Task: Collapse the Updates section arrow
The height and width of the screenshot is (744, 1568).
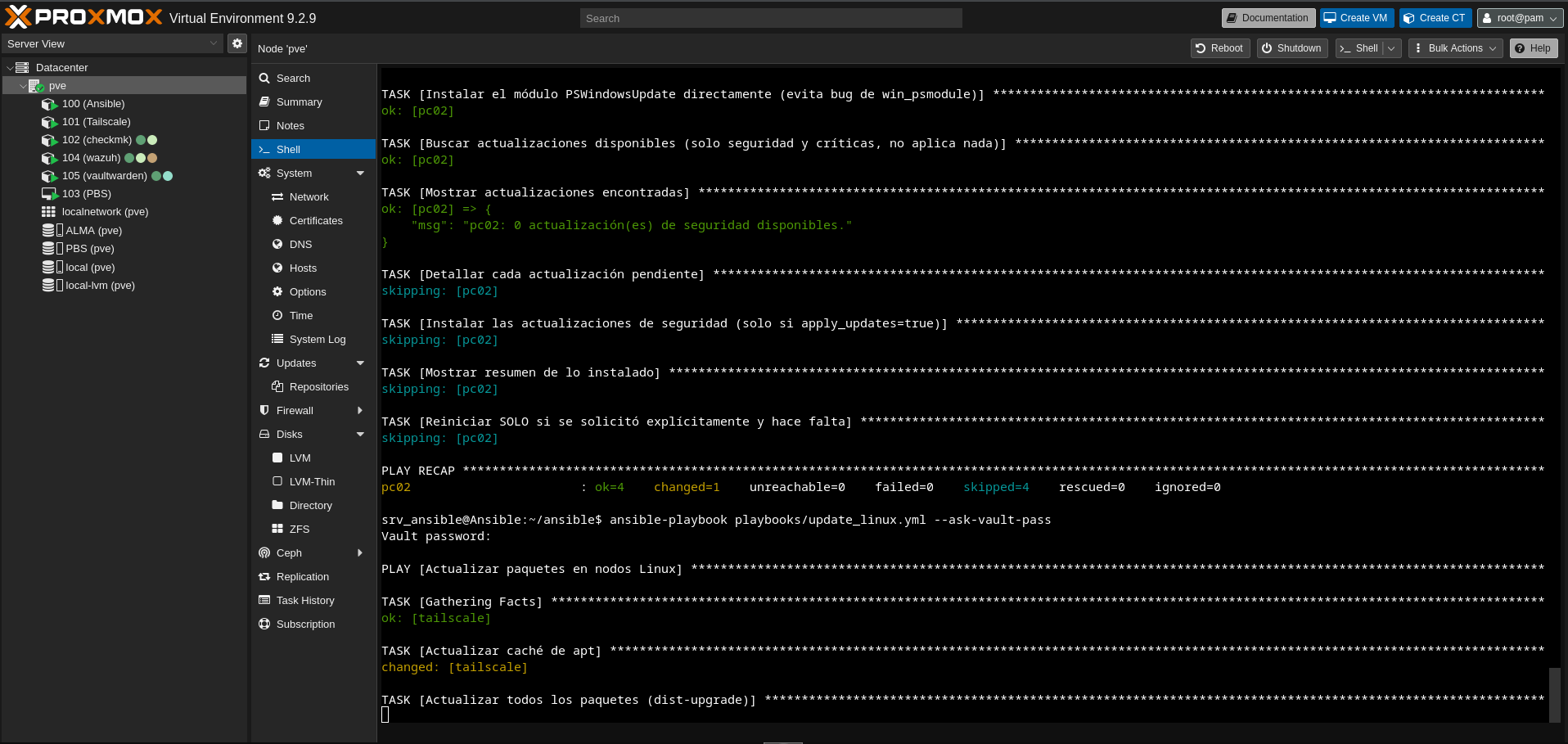Action: point(360,363)
